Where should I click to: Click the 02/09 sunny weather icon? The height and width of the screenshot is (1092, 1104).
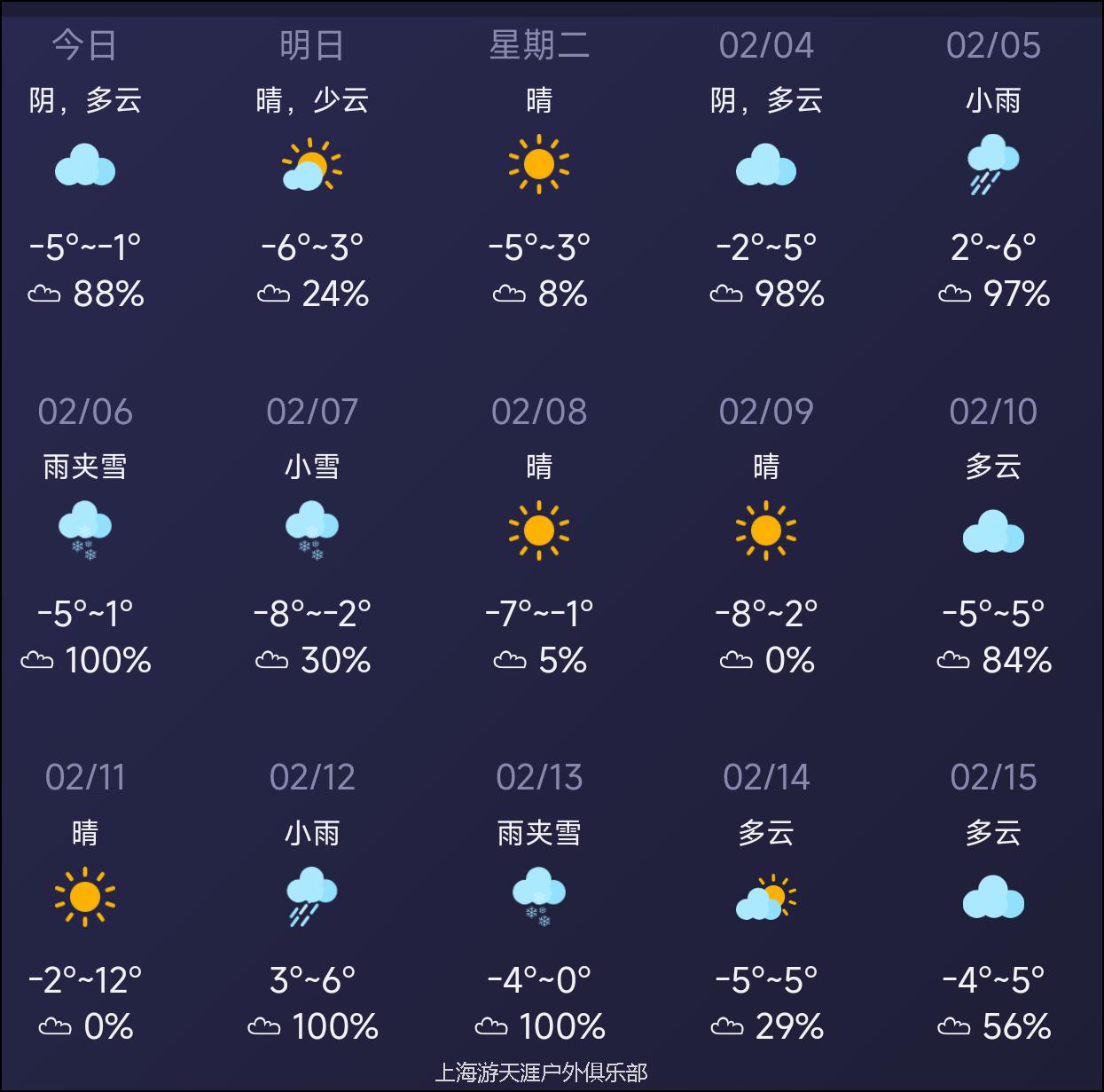pyautogui.click(x=766, y=530)
